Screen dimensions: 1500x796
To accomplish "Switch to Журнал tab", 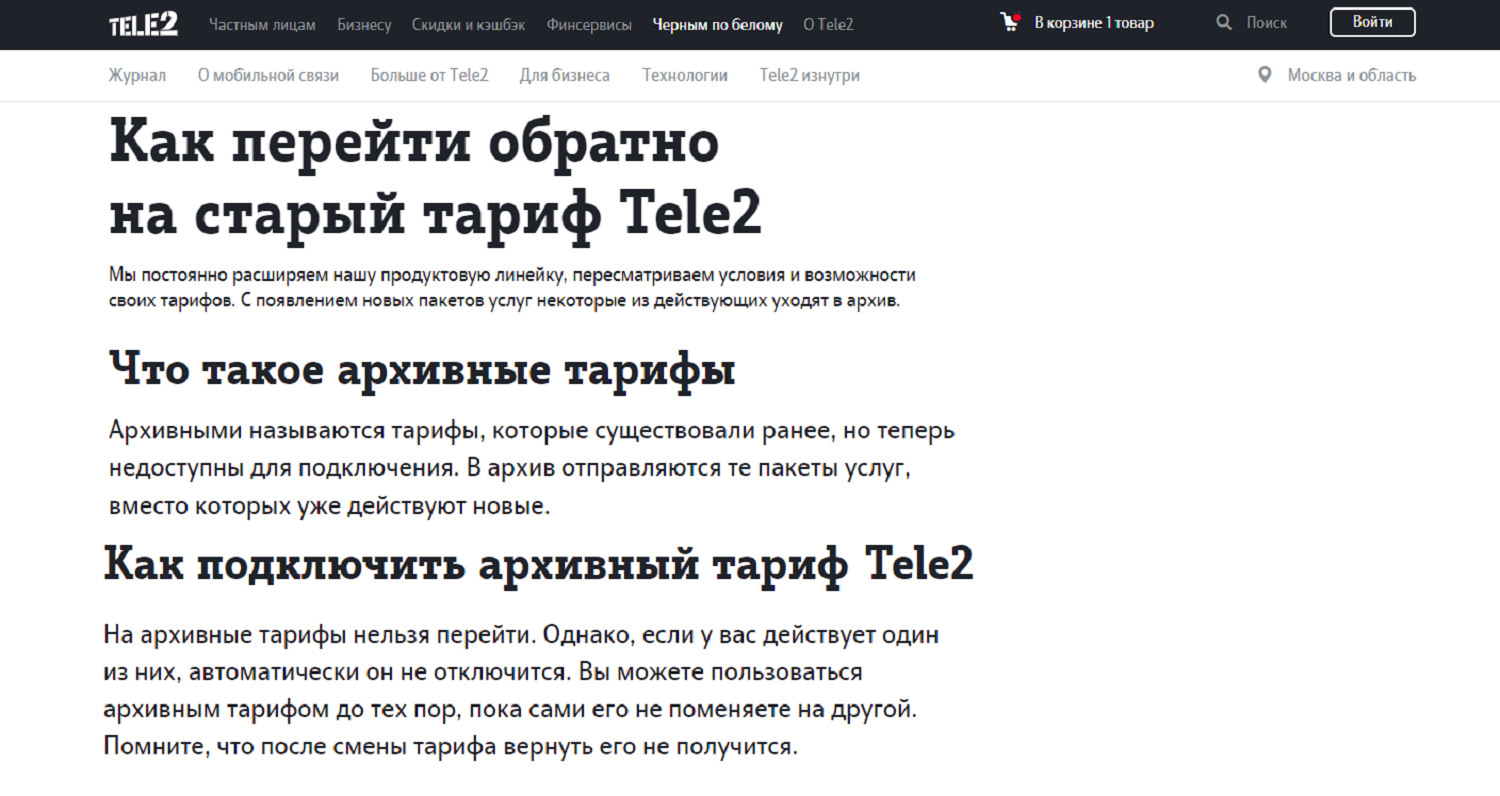I will (x=137, y=75).
